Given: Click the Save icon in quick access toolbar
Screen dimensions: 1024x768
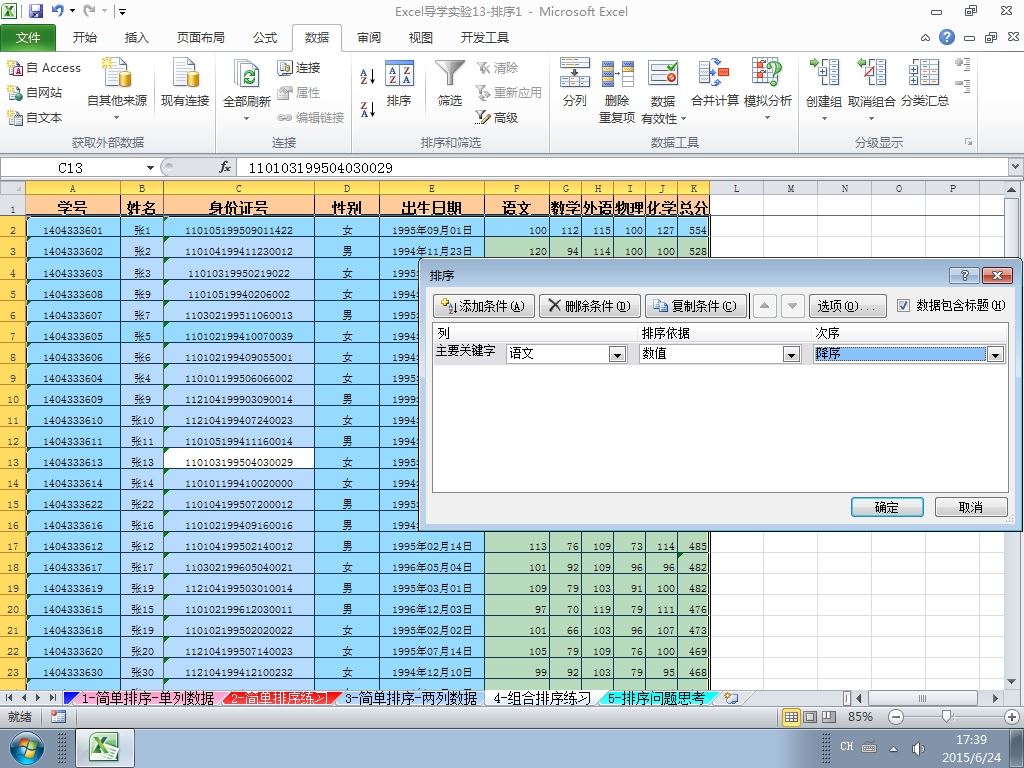Looking at the screenshot, I should coord(35,10).
